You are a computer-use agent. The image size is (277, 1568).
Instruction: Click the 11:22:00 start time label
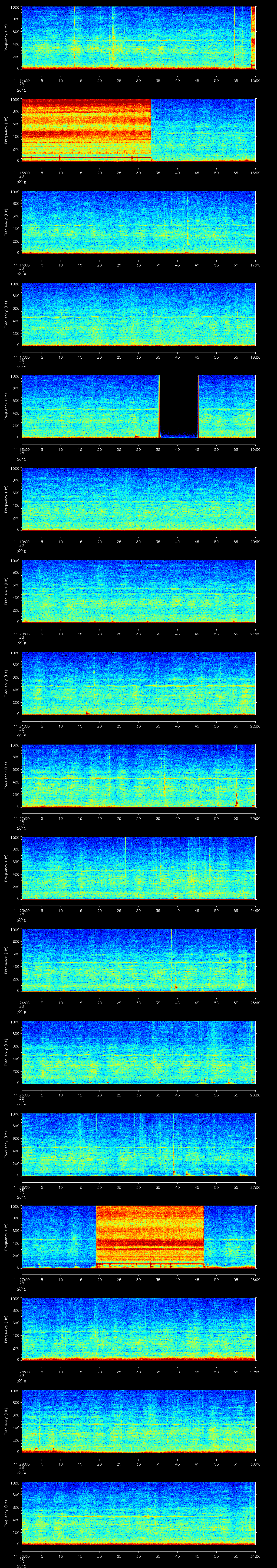[21, 818]
